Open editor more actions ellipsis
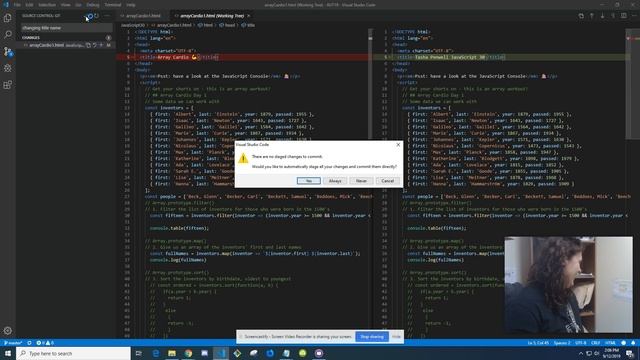This screenshot has width=640, height=360. (x=634, y=16)
